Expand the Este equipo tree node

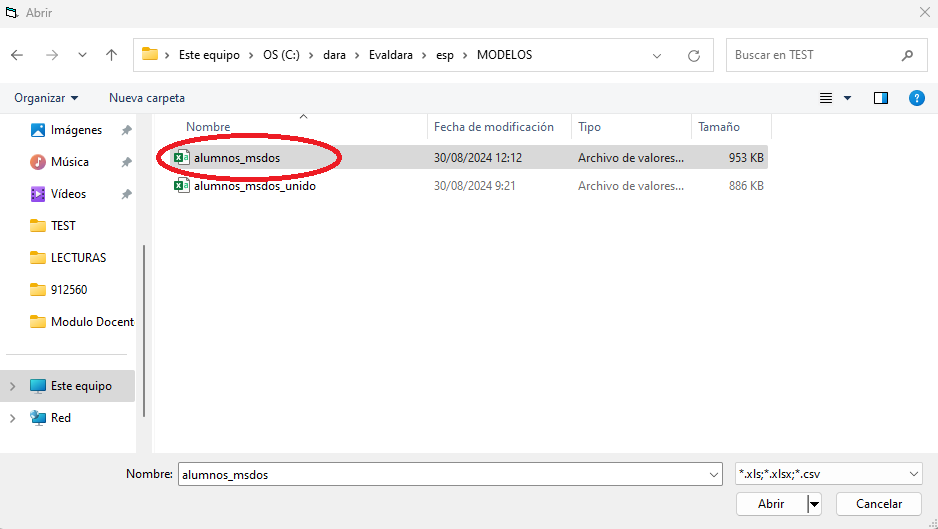pos(13,387)
